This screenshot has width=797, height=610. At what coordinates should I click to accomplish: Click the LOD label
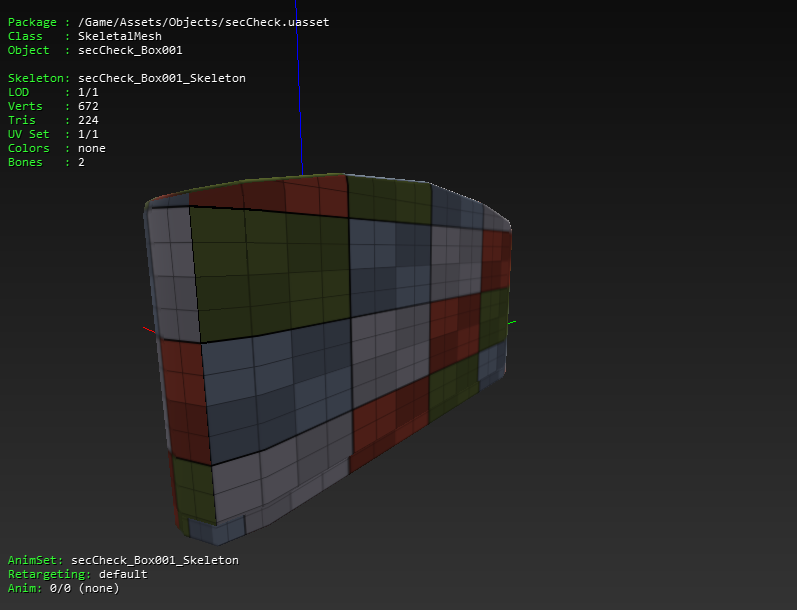click(18, 92)
